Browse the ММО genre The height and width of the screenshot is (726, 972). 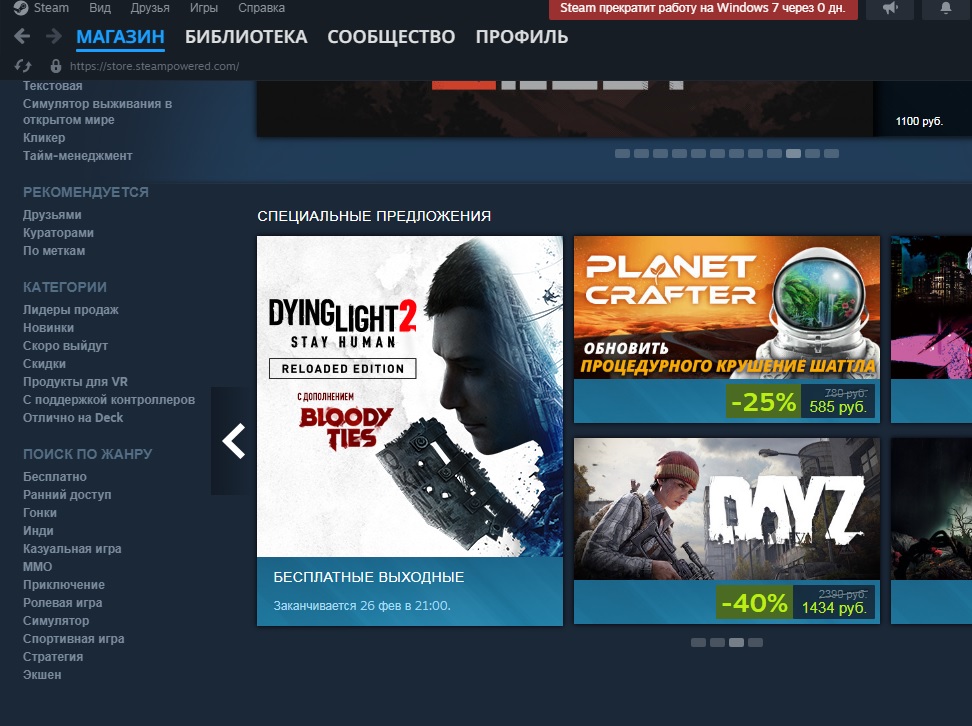37,566
